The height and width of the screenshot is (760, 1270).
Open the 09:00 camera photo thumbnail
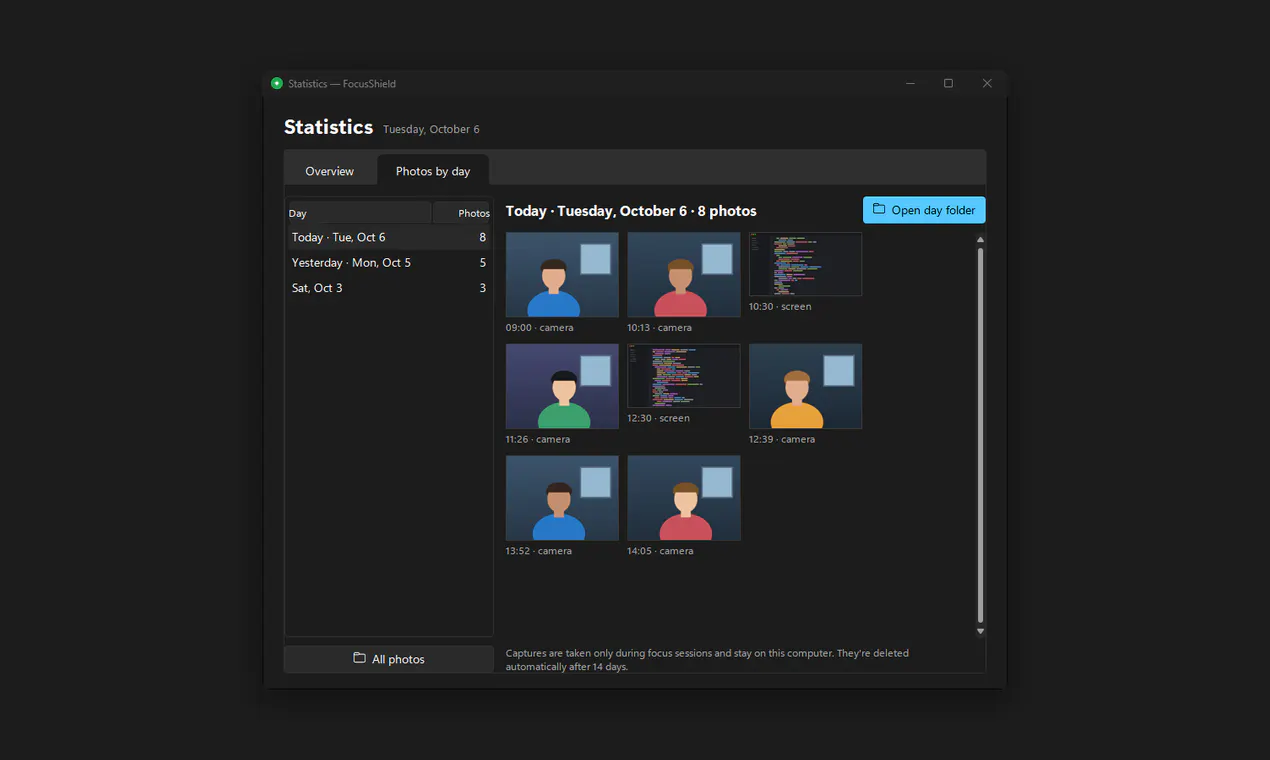coord(562,275)
